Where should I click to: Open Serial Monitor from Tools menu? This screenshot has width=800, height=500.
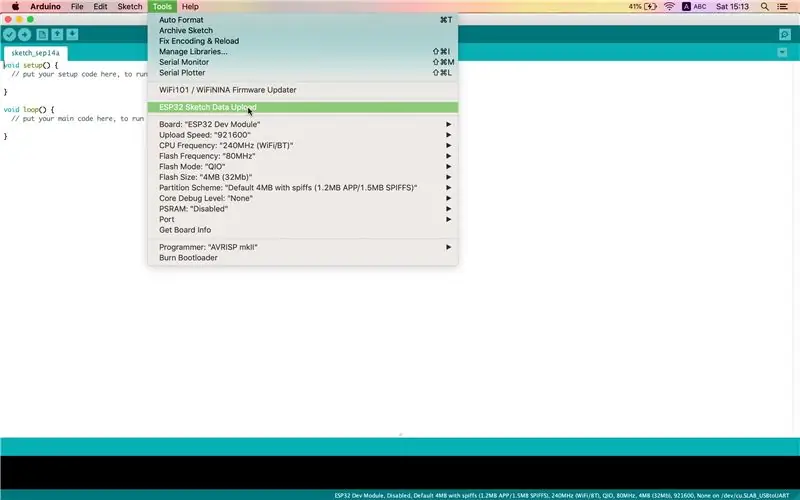point(303,62)
